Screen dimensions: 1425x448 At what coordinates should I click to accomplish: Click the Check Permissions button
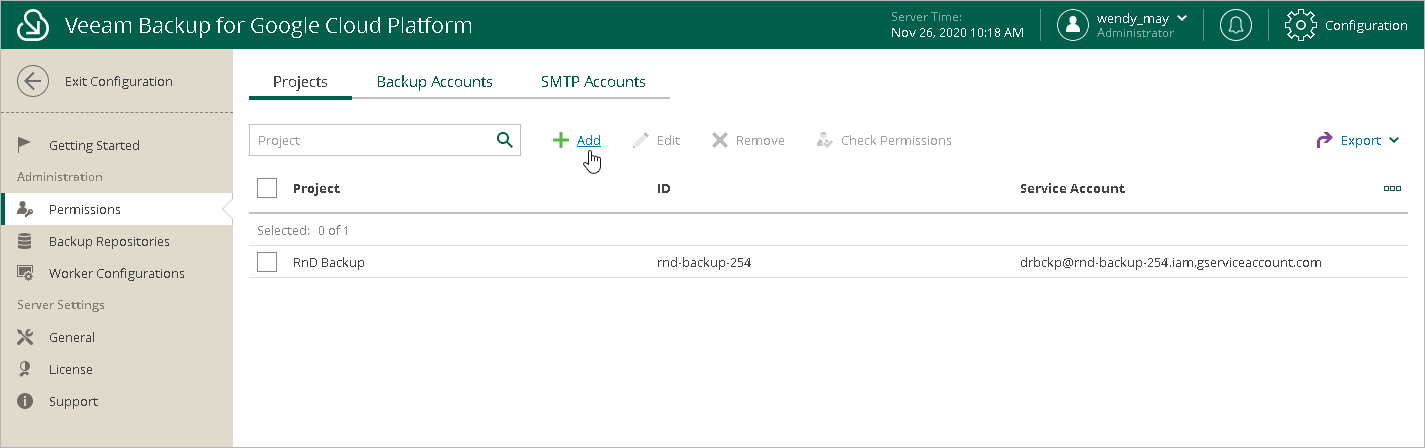(x=884, y=140)
